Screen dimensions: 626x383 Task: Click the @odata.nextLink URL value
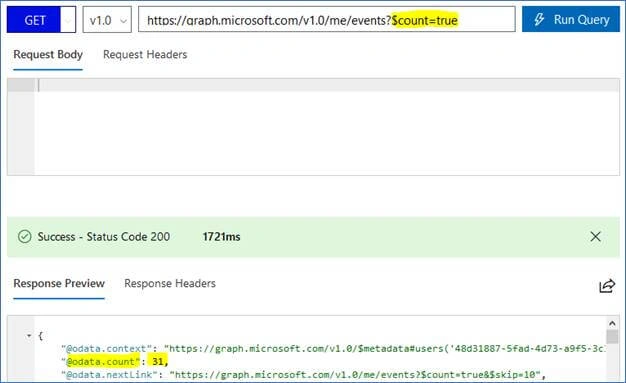[355, 375]
